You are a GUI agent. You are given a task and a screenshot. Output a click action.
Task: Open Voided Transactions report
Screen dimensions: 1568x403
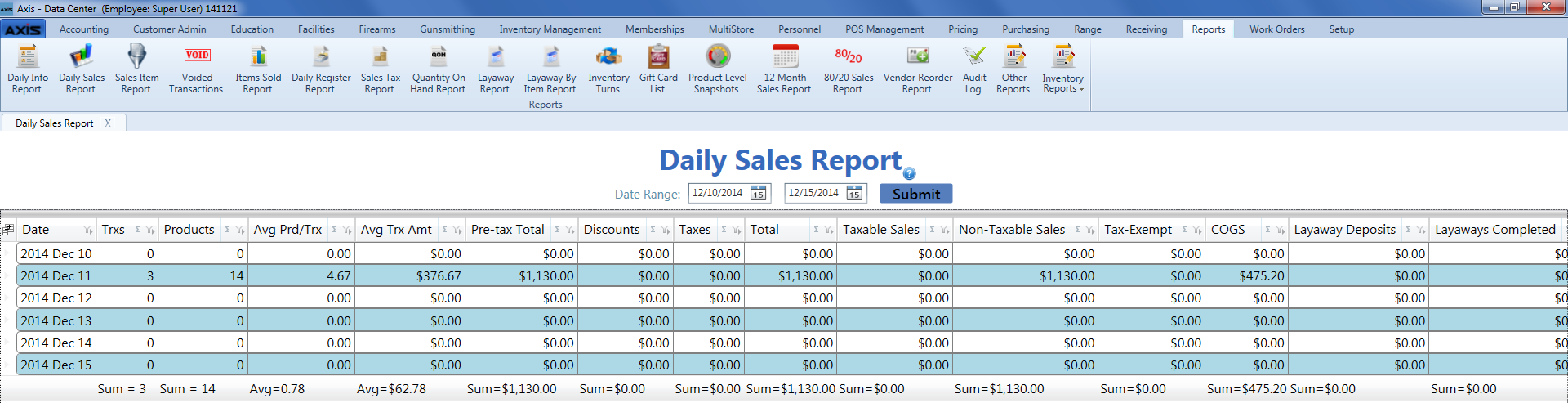click(x=196, y=69)
